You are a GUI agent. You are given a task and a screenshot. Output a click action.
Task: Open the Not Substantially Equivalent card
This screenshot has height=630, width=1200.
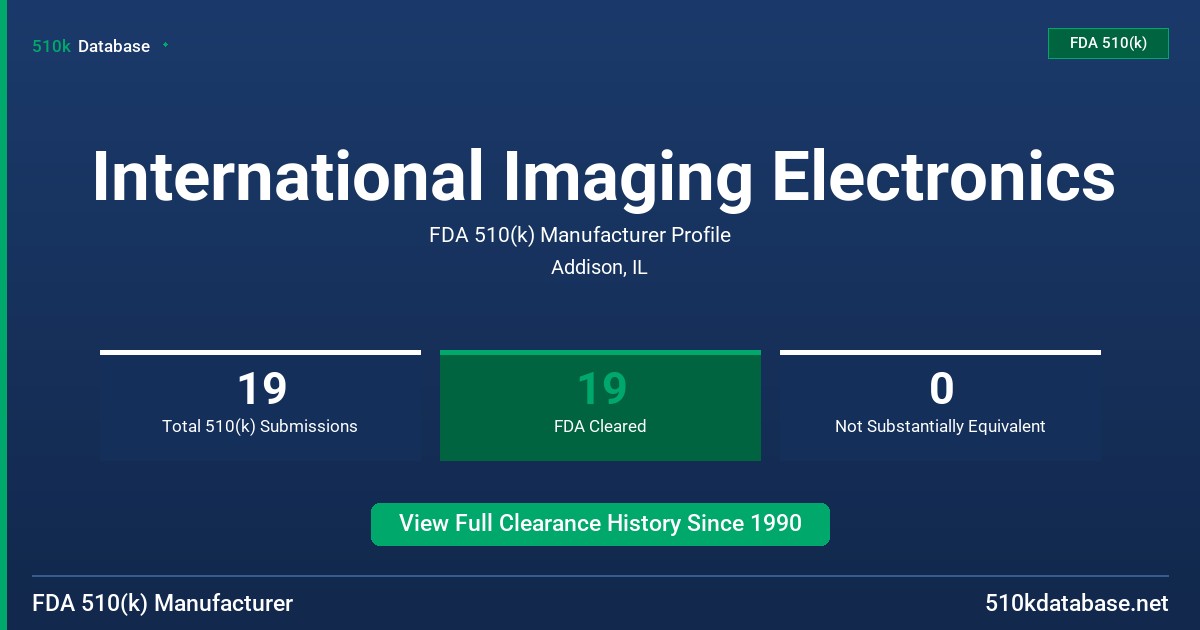tap(940, 405)
